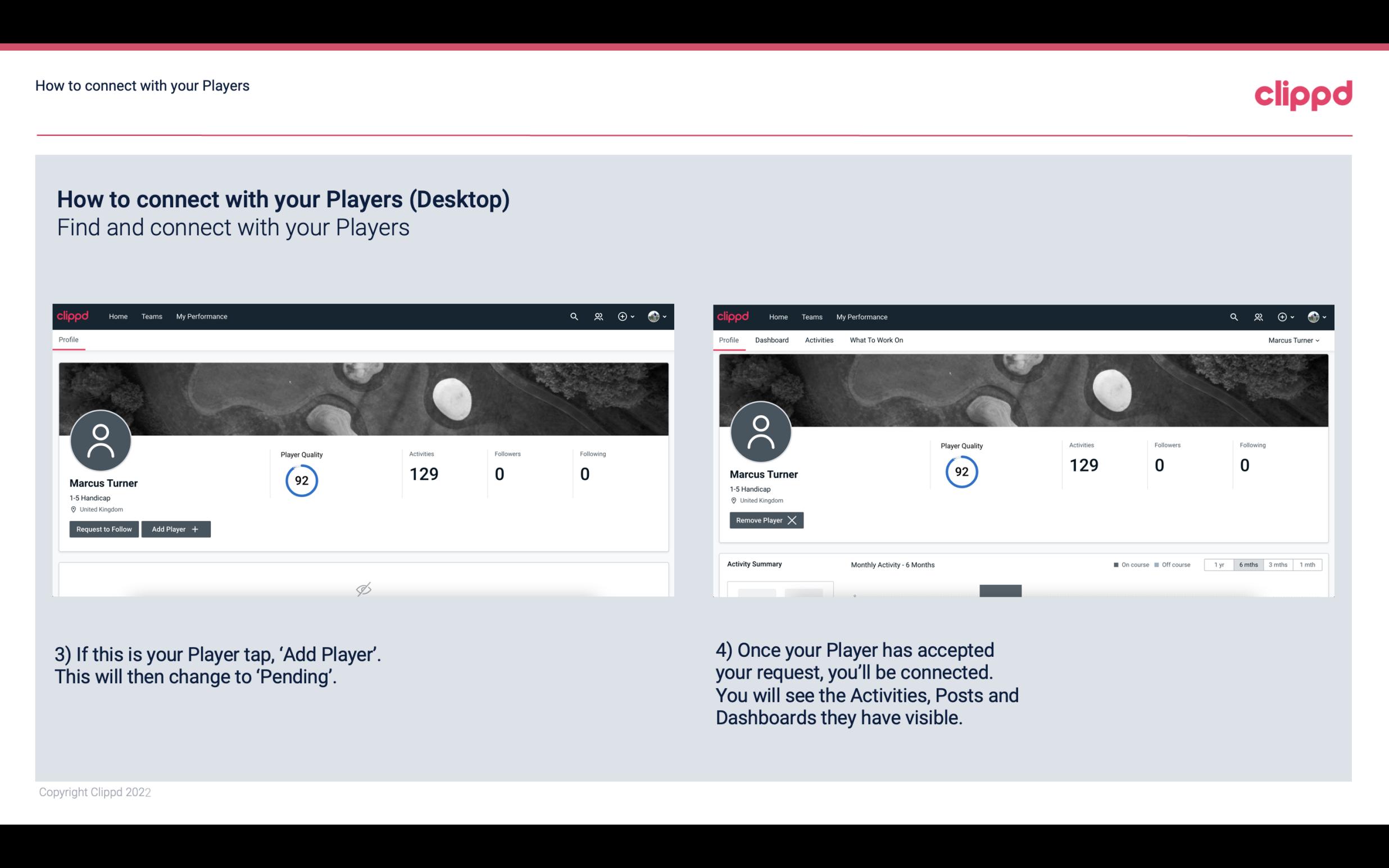Click the Clippd logo icon top left
The width and height of the screenshot is (1389, 868).
(x=73, y=317)
